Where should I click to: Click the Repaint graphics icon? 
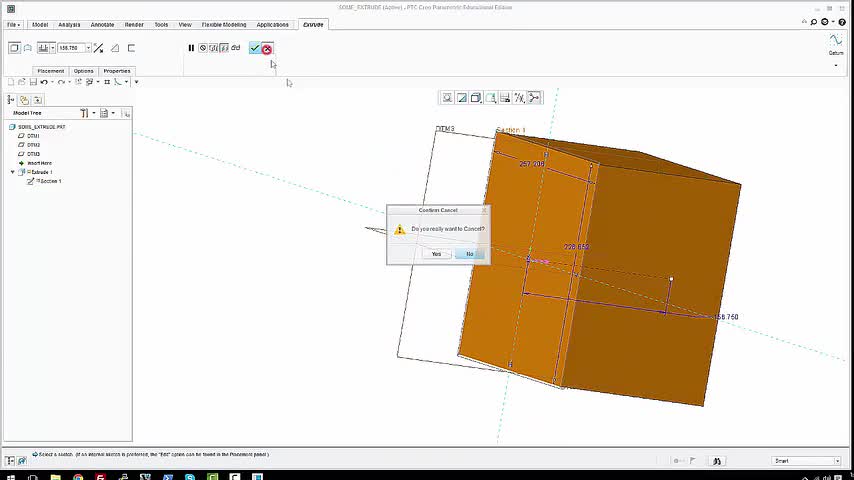(x=462, y=98)
